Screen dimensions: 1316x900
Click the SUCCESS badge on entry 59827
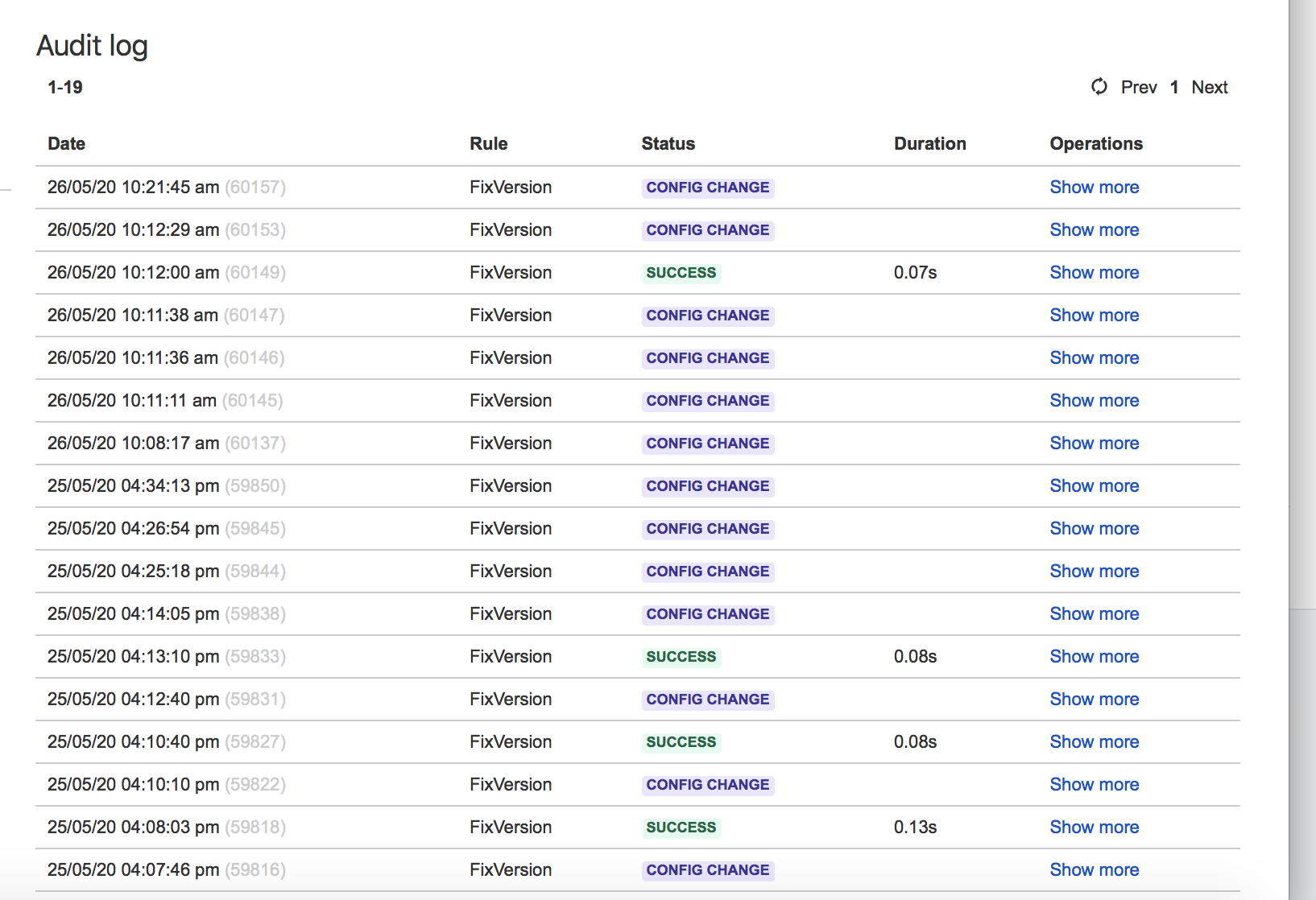[681, 741]
